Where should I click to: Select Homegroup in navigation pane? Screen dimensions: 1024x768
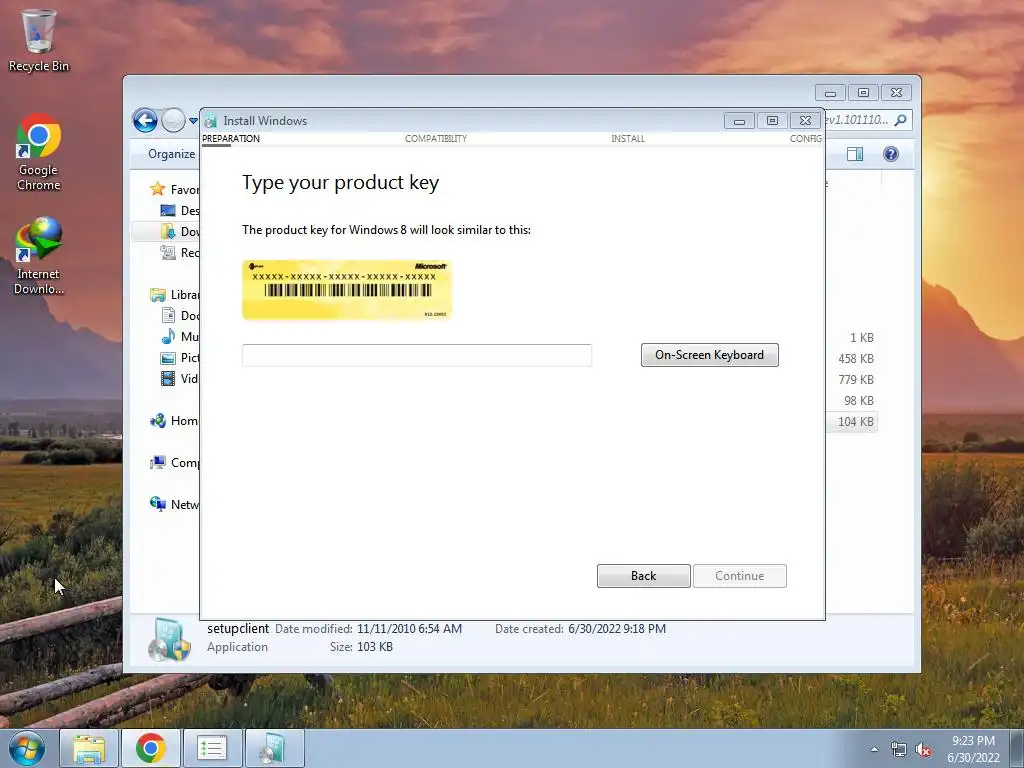(174, 421)
